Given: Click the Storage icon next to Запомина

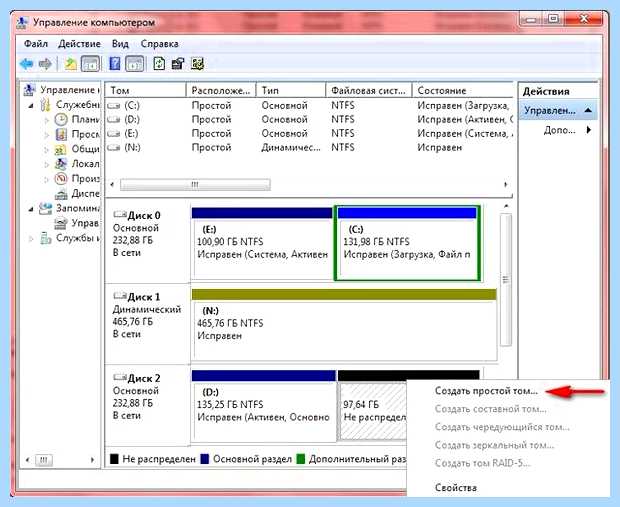Looking at the screenshot, I should [x=45, y=208].
